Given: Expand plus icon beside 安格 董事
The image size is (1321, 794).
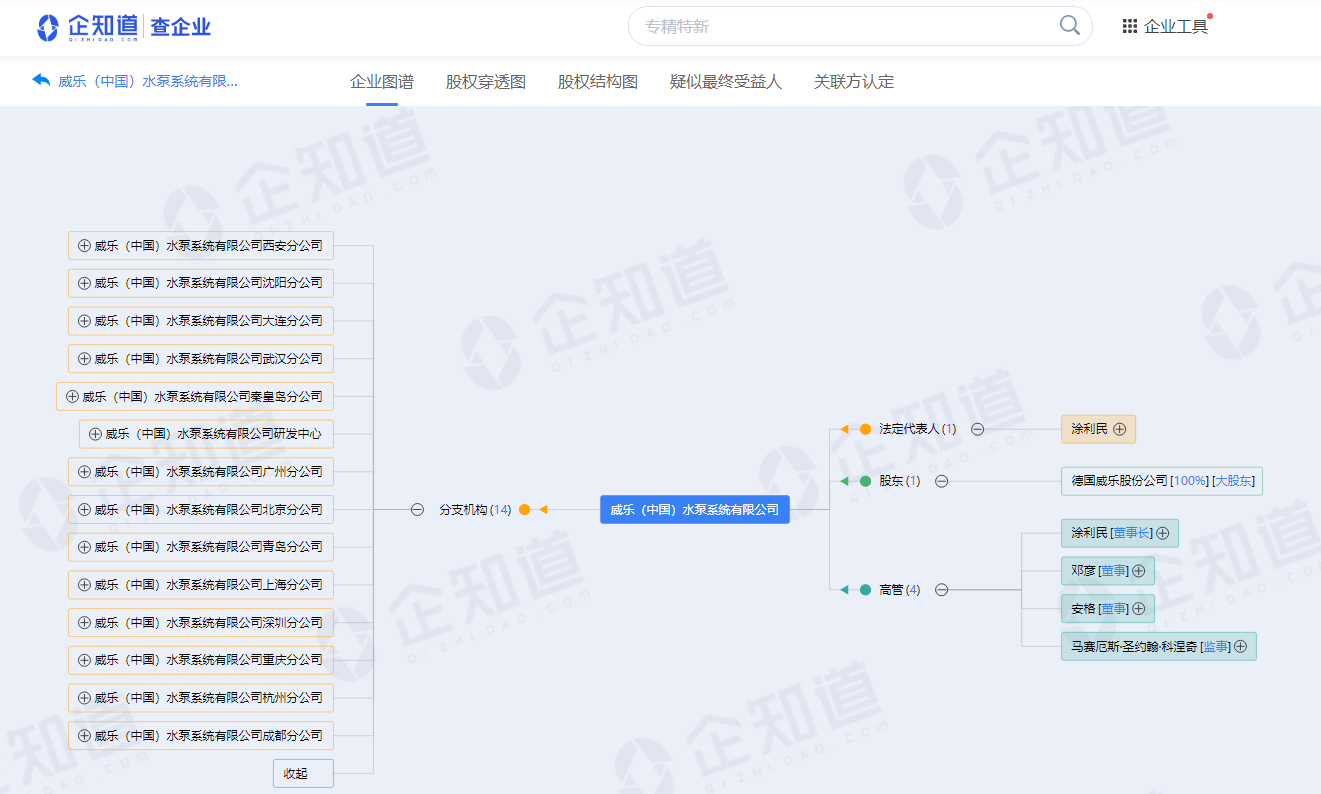Looking at the screenshot, I should pyautogui.click(x=1138, y=608).
